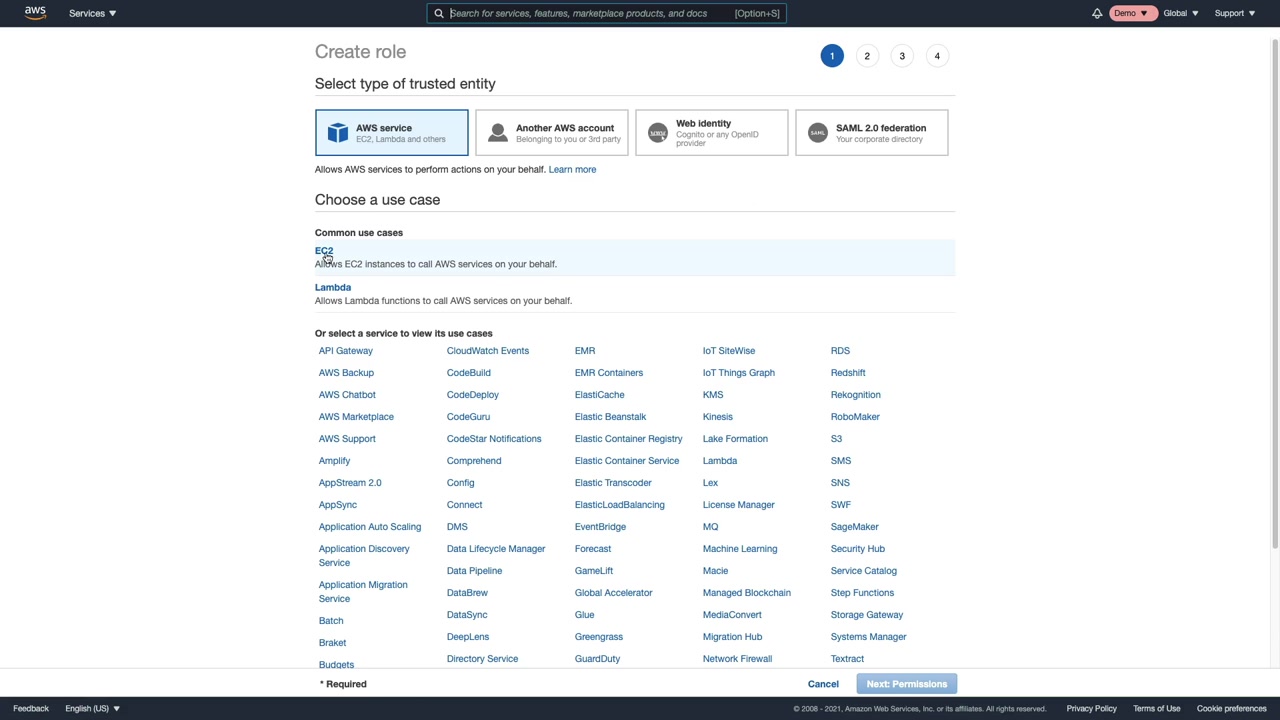
Task: Select AppStream 2.0 service
Action: point(350,483)
